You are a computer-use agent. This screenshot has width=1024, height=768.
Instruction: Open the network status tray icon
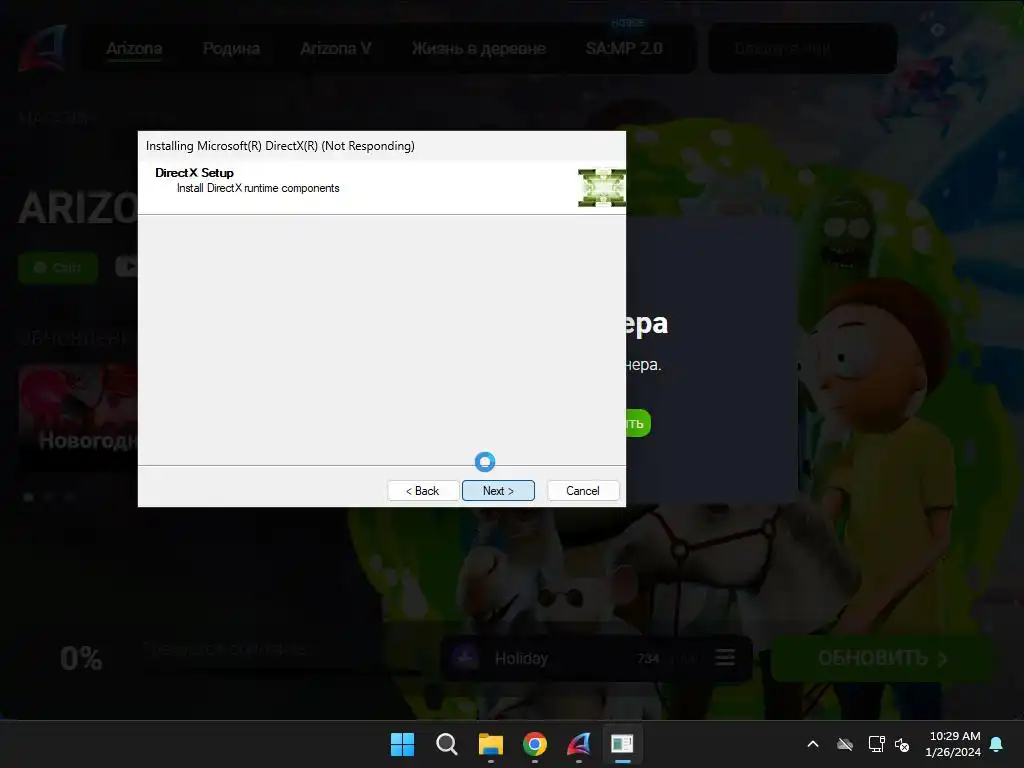[x=876, y=744]
